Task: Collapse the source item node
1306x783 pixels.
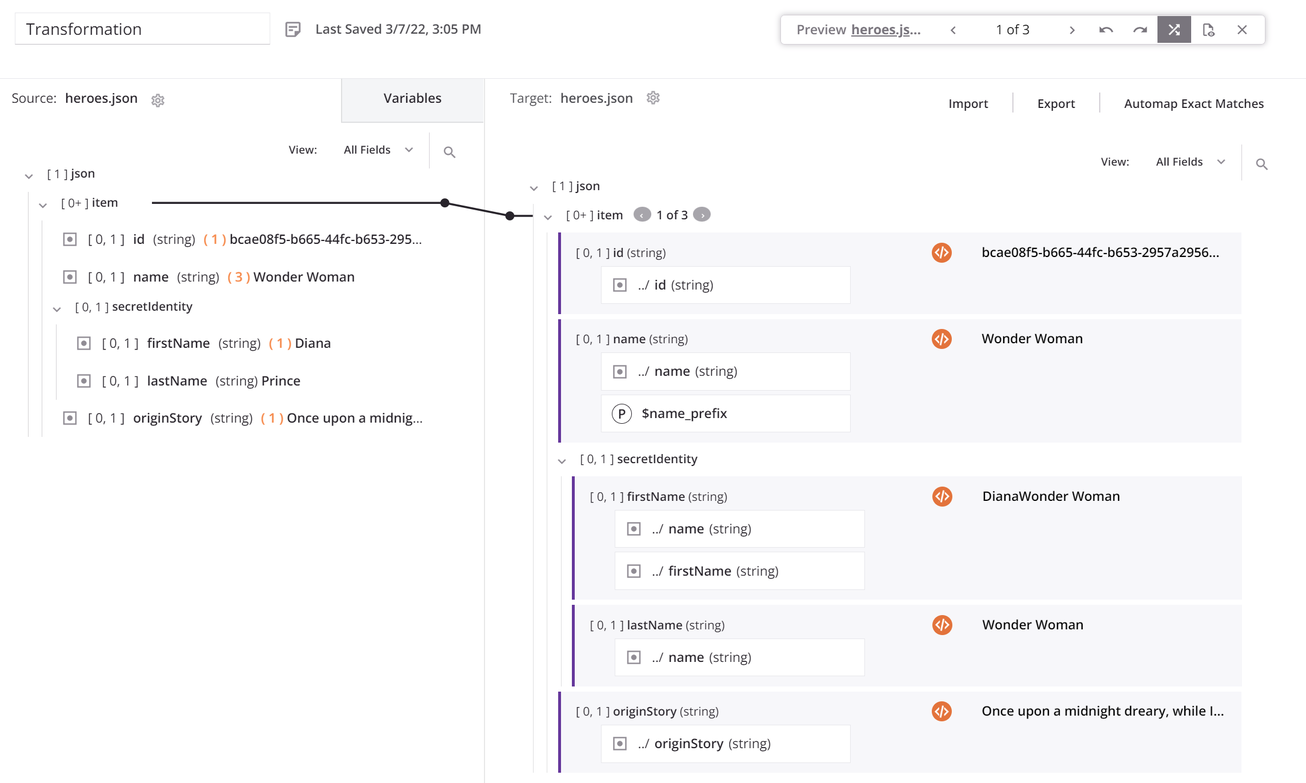Action: pyautogui.click(x=43, y=205)
